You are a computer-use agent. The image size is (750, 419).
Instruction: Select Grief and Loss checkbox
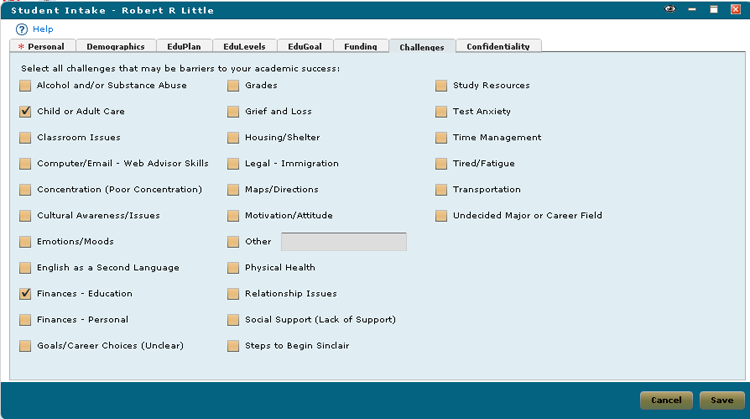click(233, 111)
